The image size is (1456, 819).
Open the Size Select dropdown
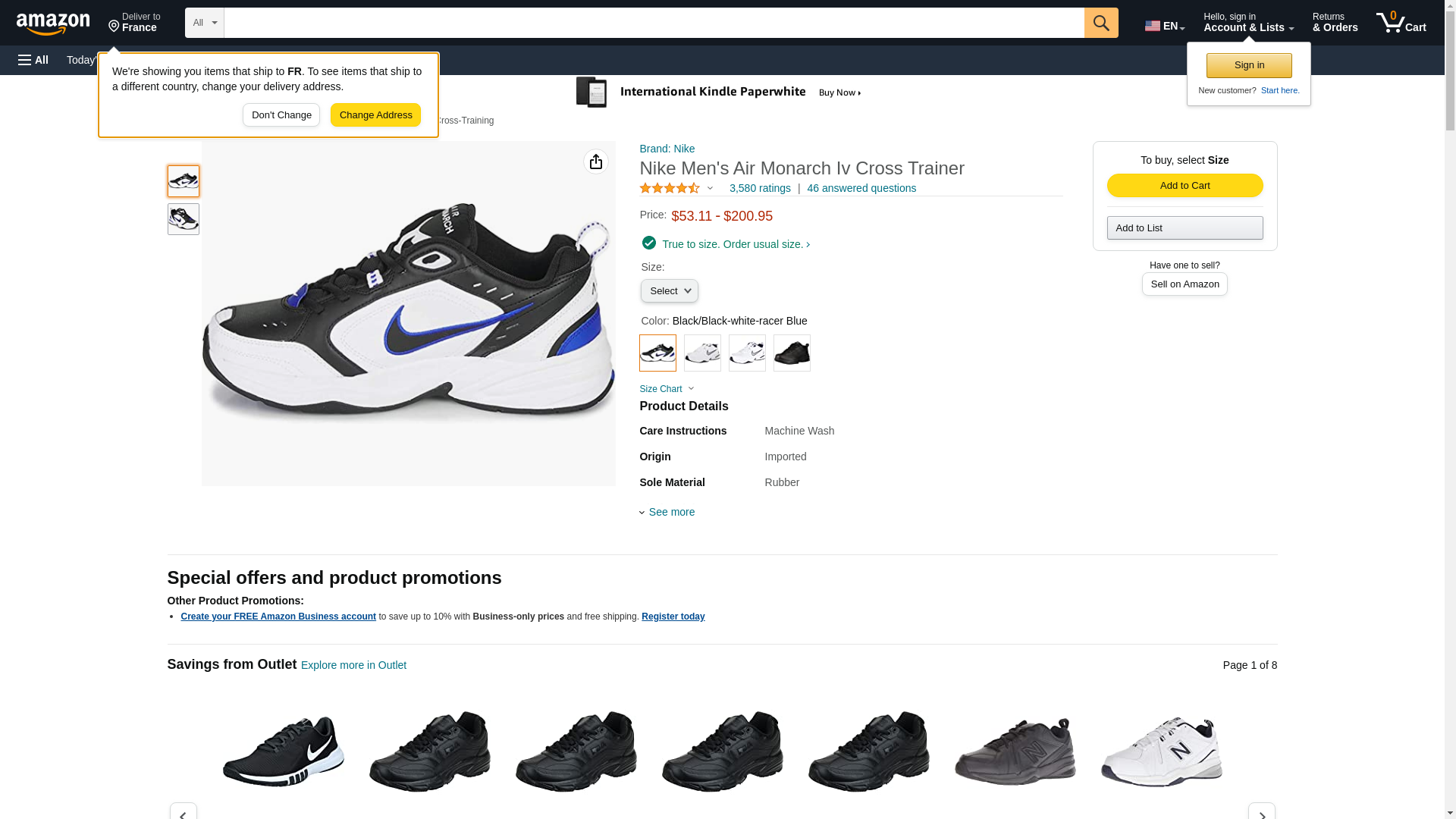[x=669, y=291]
